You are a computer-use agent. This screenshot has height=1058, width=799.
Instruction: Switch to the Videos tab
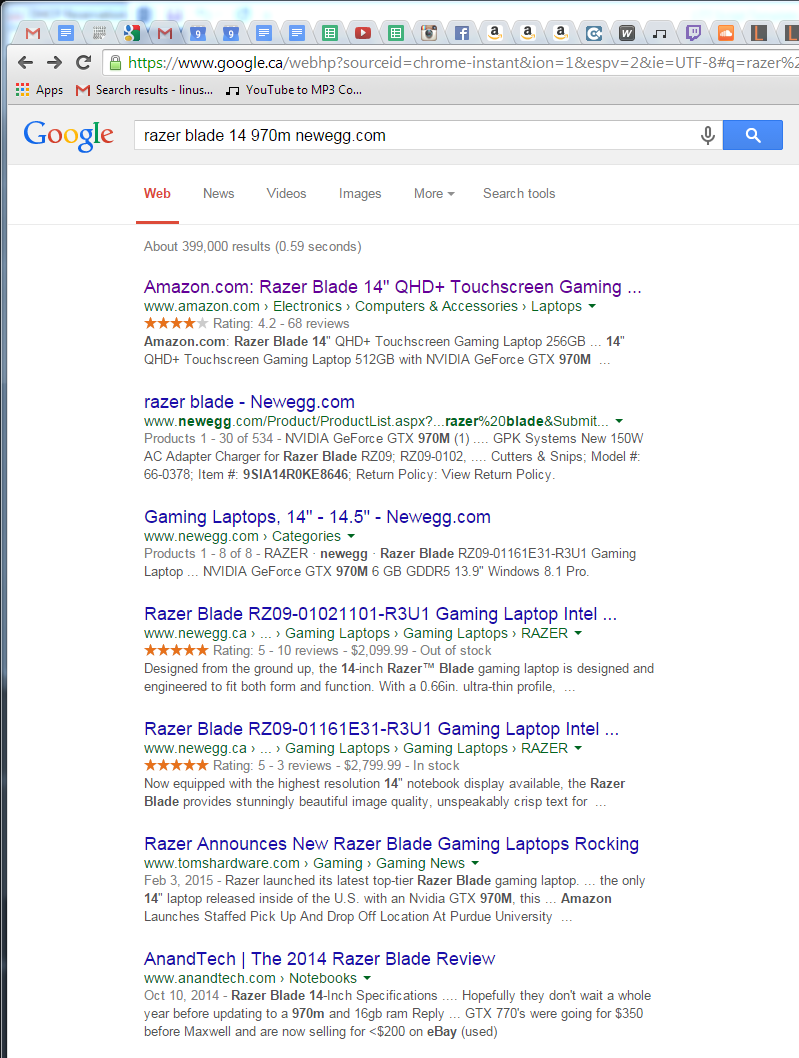(x=286, y=194)
